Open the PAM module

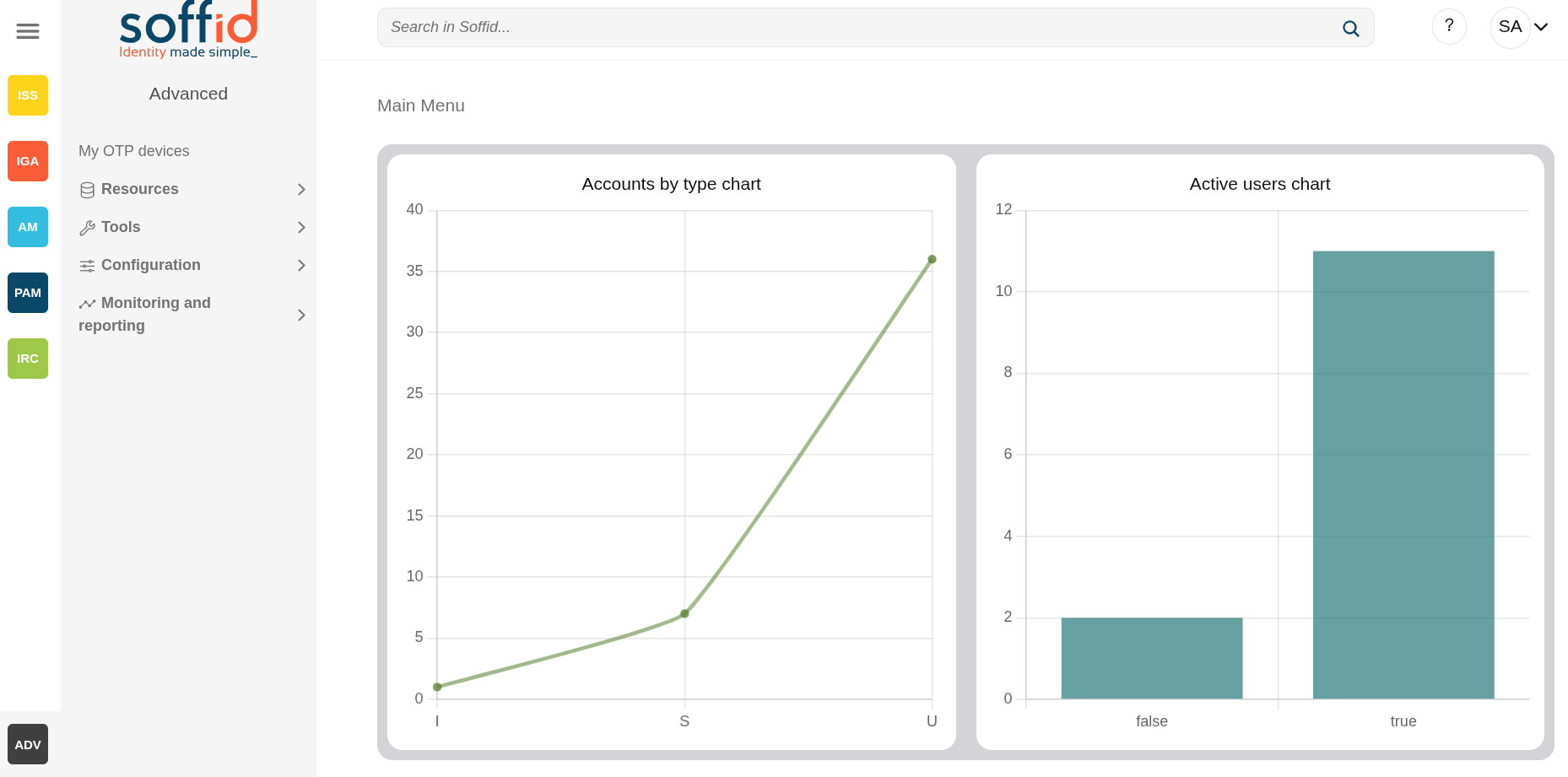point(28,293)
